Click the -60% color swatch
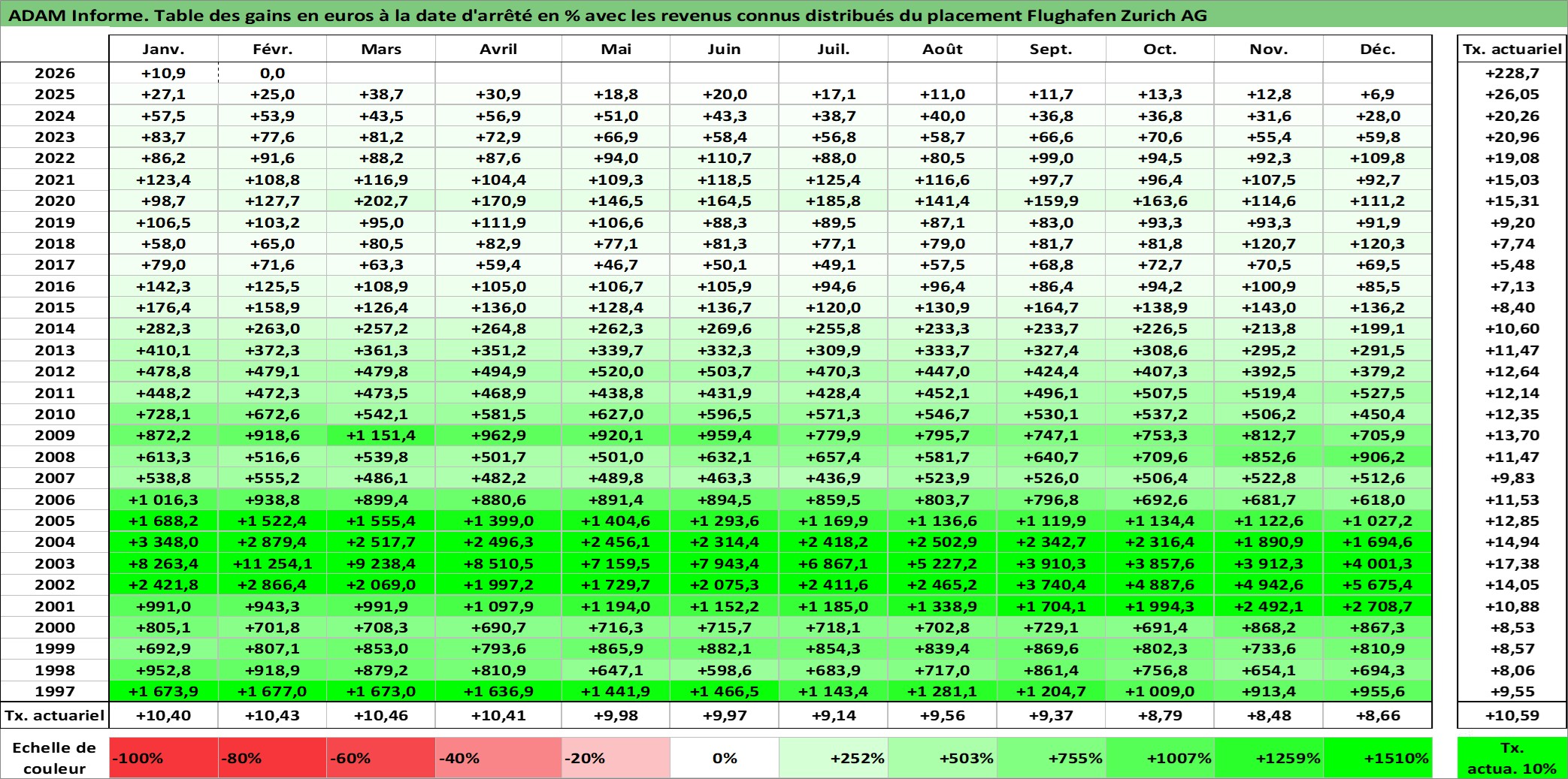Image resolution: width=1568 pixels, height=779 pixels. click(x=381, y=758)
